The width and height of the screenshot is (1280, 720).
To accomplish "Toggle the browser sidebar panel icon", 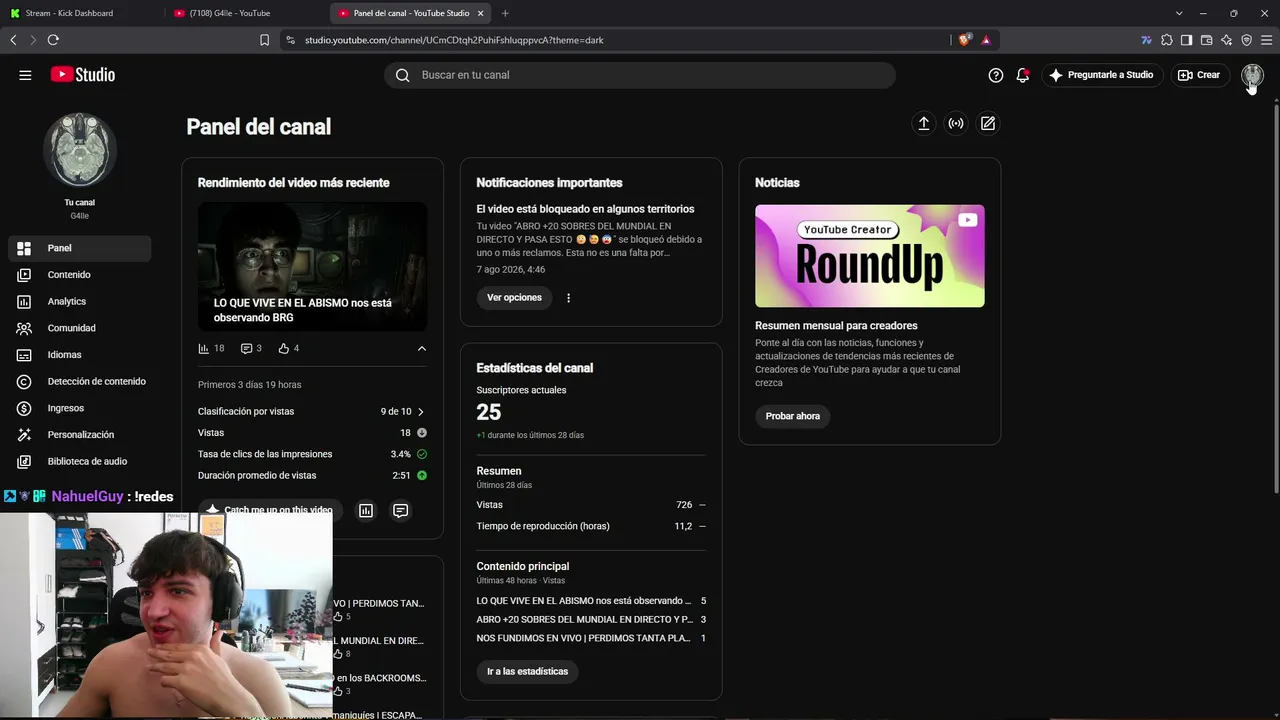I will point(1186,40).
